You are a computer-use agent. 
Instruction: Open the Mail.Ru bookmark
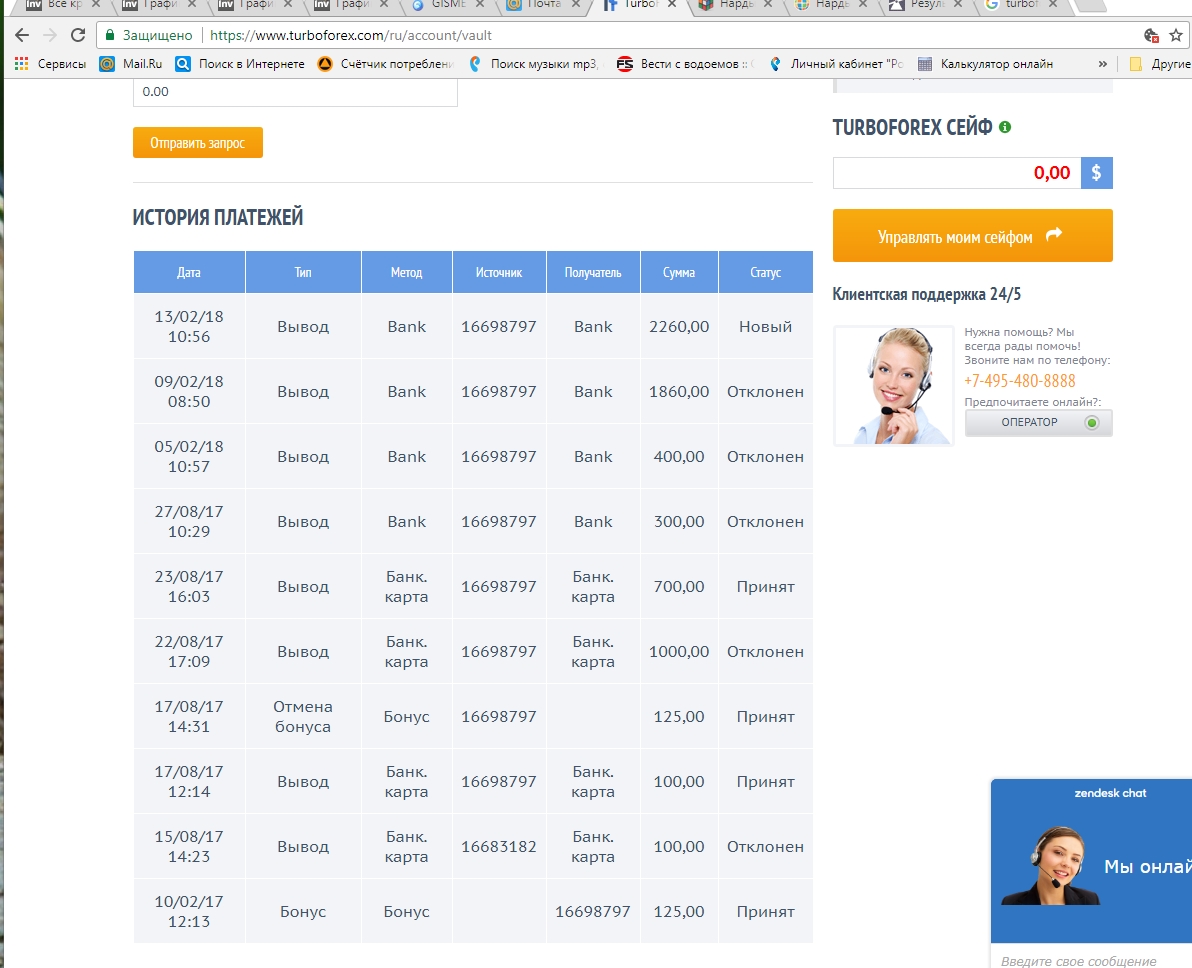coord(132,64)
